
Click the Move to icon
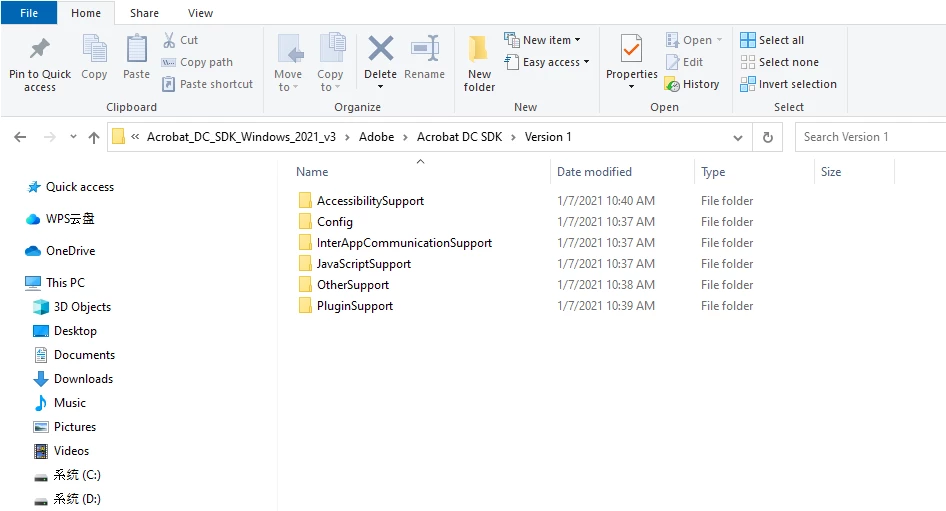290,48
